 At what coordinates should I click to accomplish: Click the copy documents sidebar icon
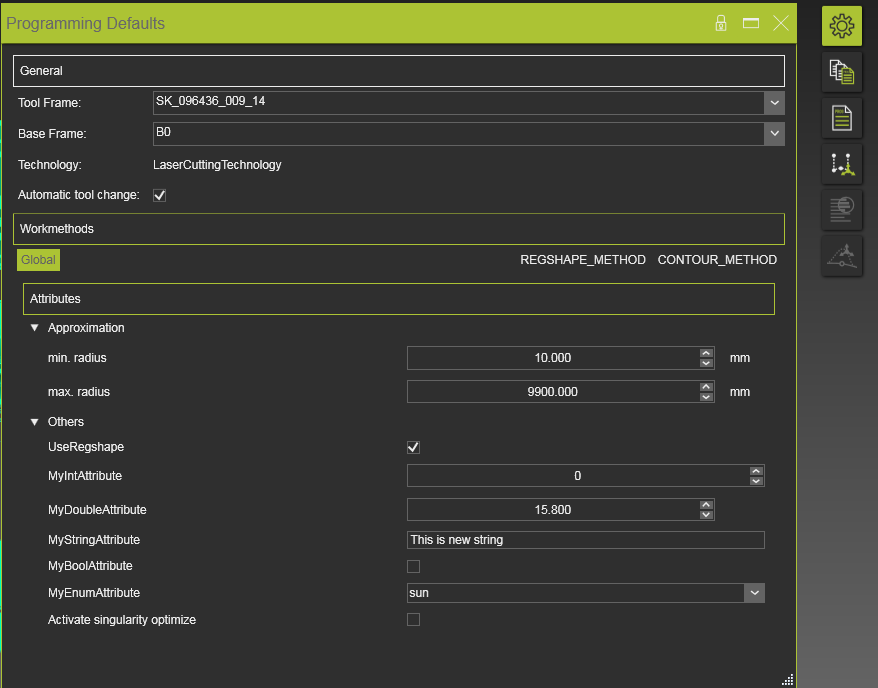click(x=842, y=72)
